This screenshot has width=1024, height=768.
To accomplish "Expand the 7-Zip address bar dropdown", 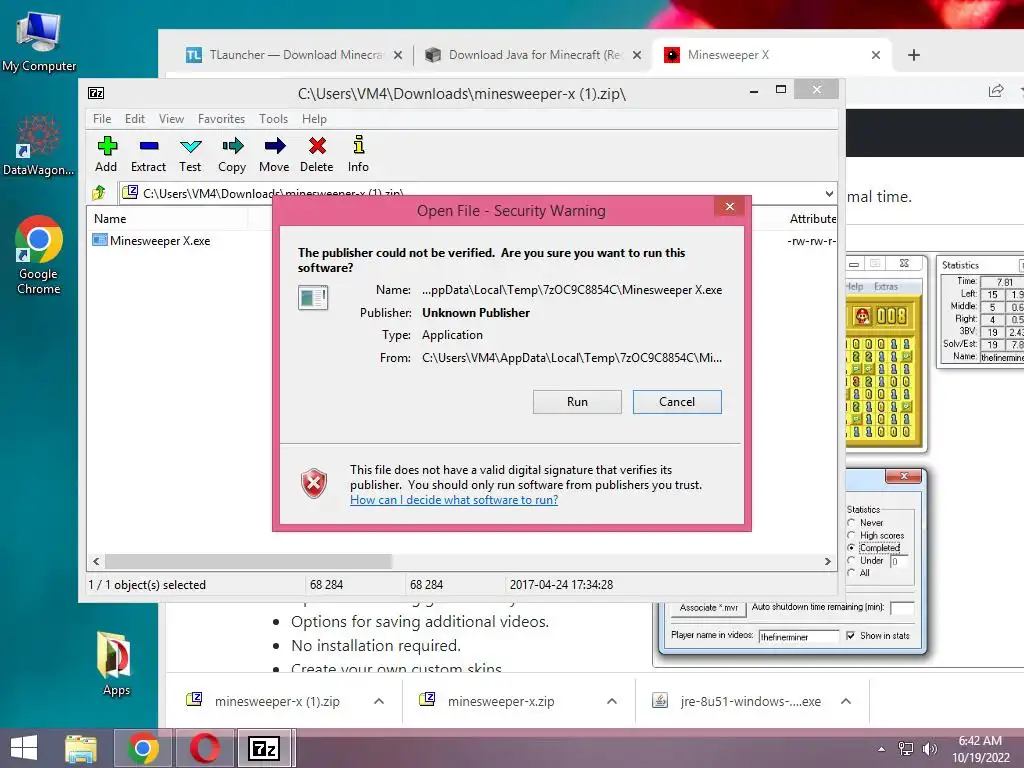I will [x=829, y=193].
